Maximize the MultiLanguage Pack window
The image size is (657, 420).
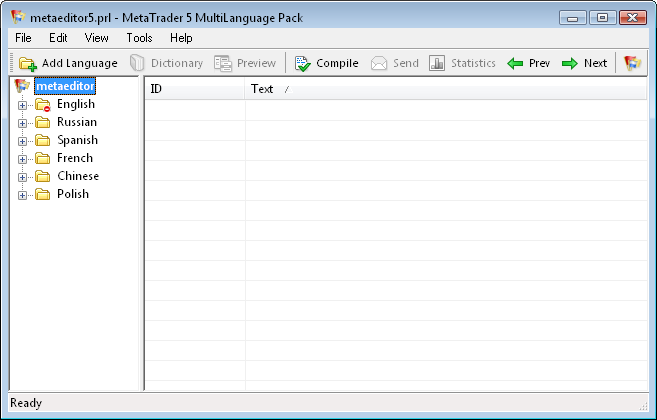coord(603,18)
